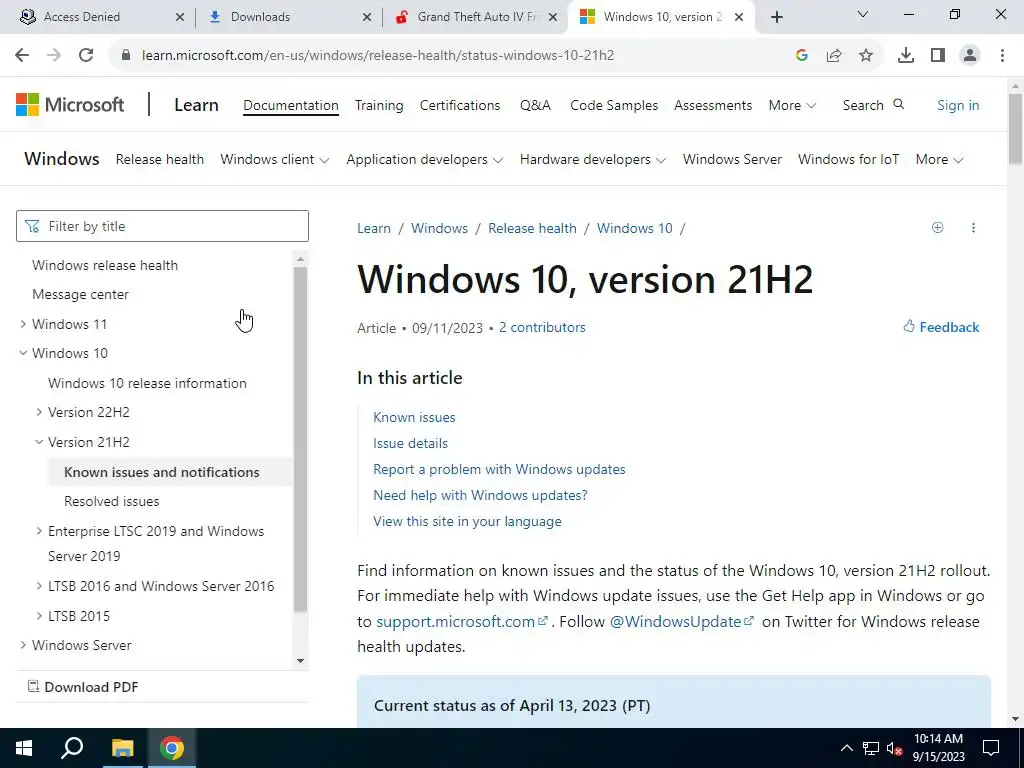The width and height of the screenshot is (1024, 768).
Task: Expand Windows Server tree node
Action: tap(24, 645)
